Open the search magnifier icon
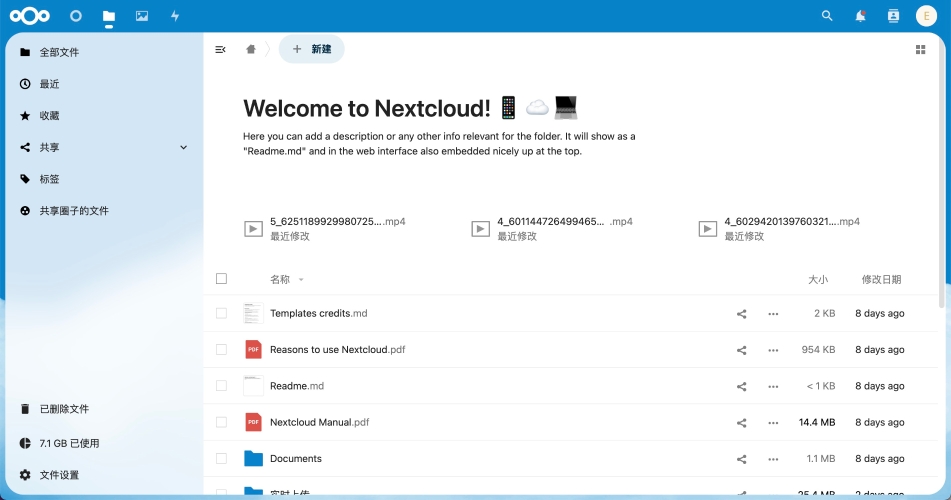 [827, 16]
